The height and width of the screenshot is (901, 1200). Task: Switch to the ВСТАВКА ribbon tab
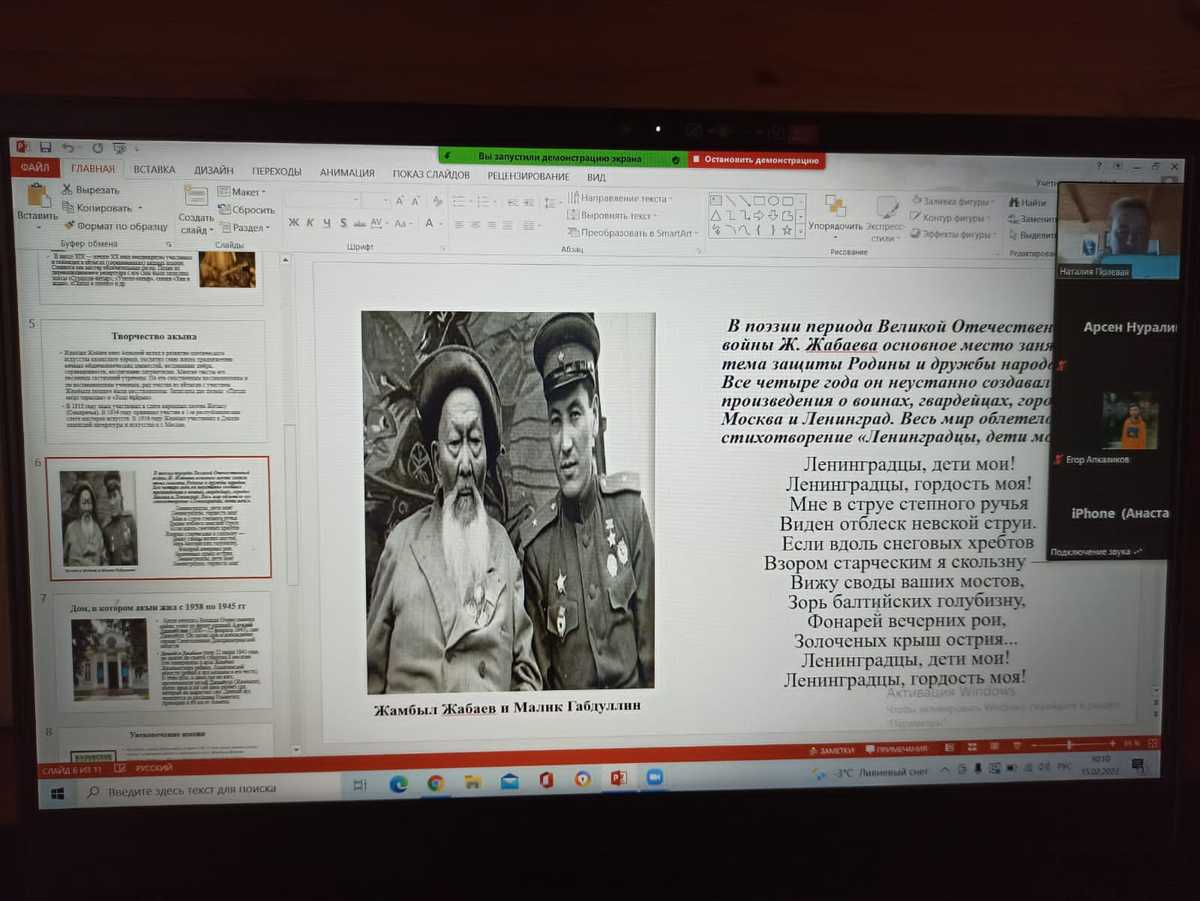pyautogui.click(x=154, y=171)
